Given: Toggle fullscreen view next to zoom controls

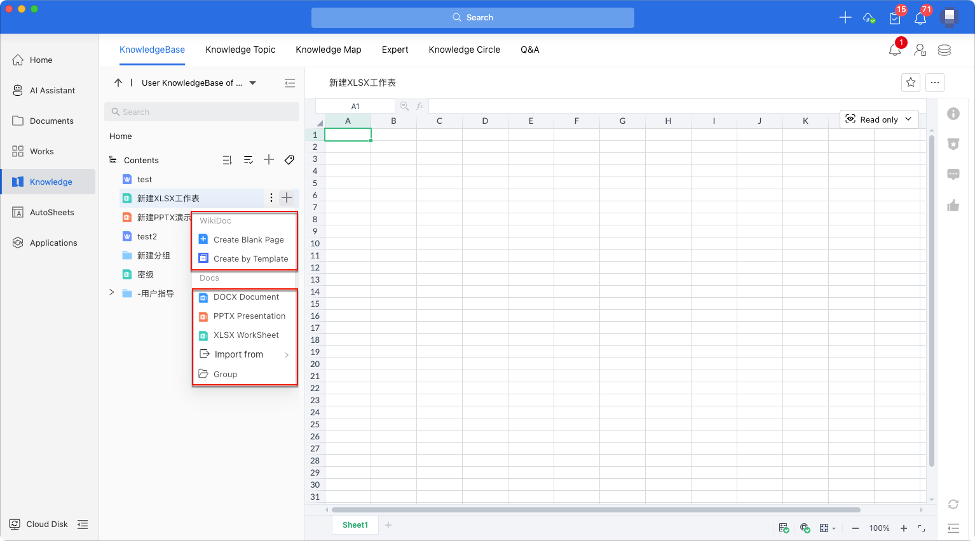Looking at the screenshot, I should [922, 528].
